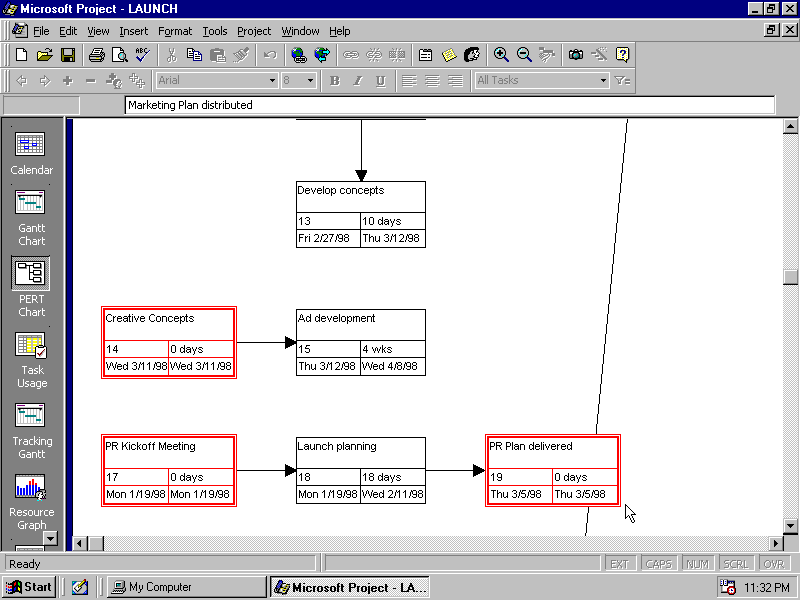The image size is (800, 600).
Task: Click the Copy icon
Action: (x=194, y=55)
